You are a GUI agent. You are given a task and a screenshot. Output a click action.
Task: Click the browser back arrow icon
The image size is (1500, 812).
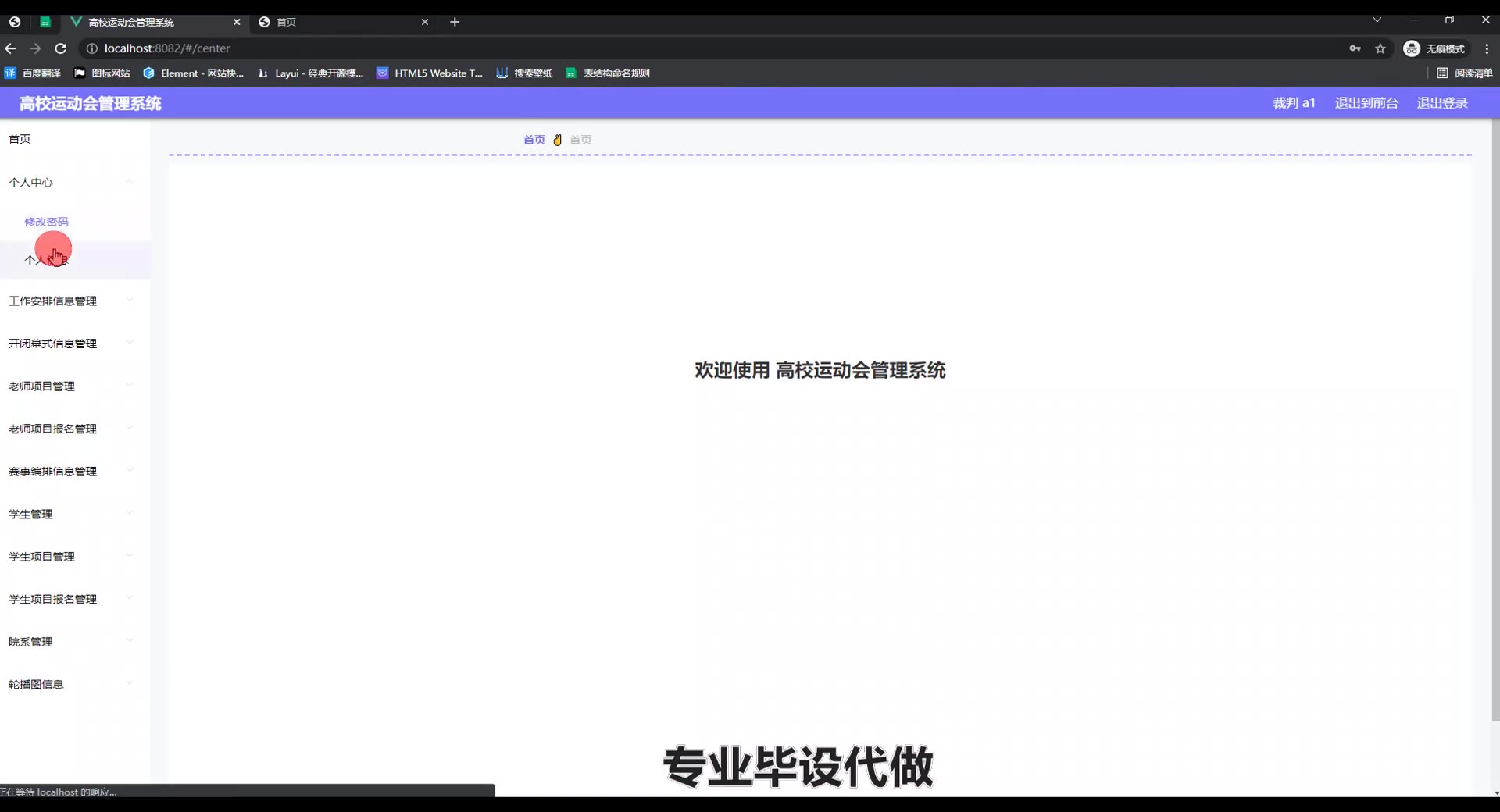coord(10,48)
